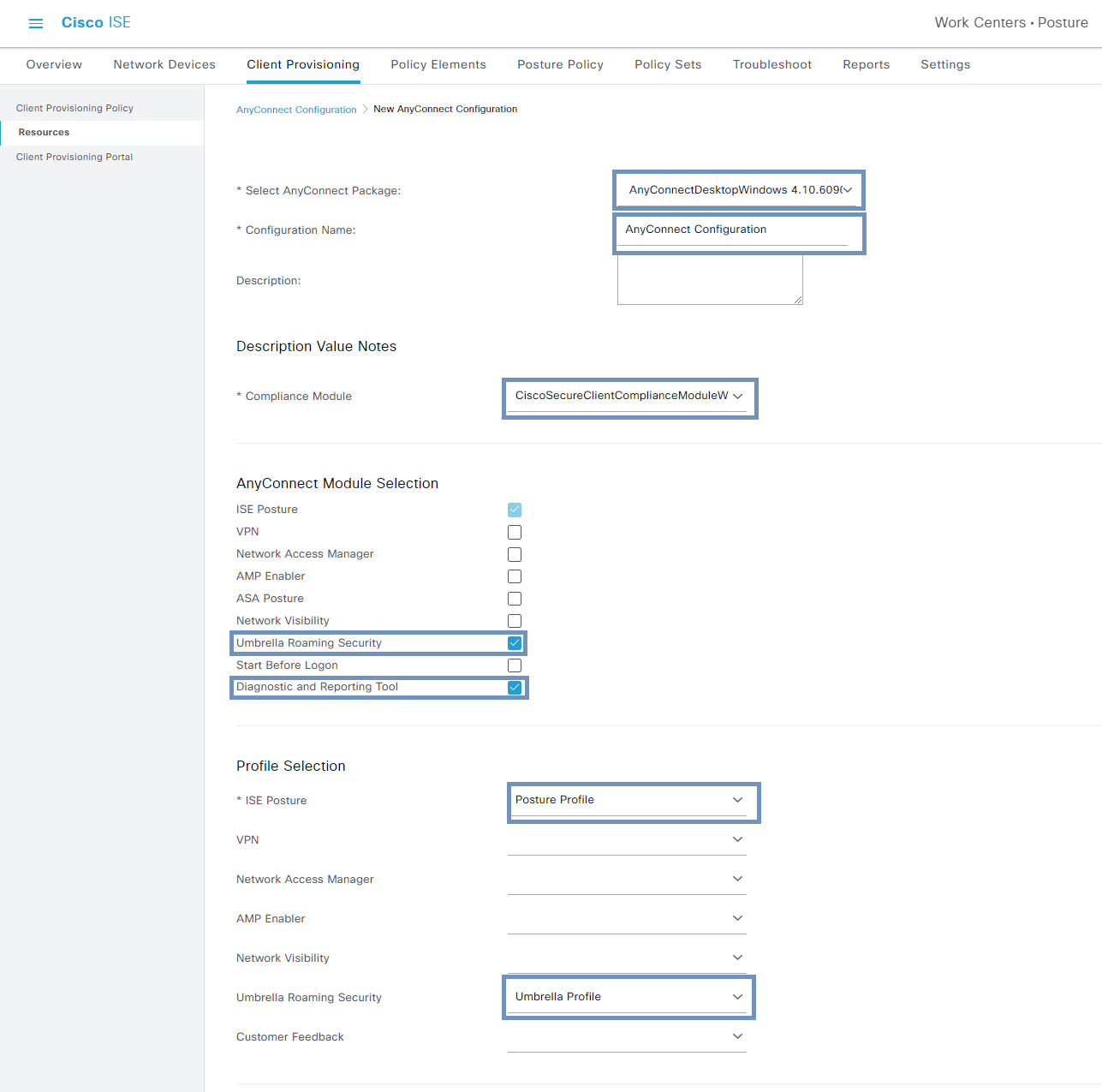Image resolution: width=1102 pixels, height=1092 pixels.
Task: Open the Policy Sets tab
Action: [668, 64]
